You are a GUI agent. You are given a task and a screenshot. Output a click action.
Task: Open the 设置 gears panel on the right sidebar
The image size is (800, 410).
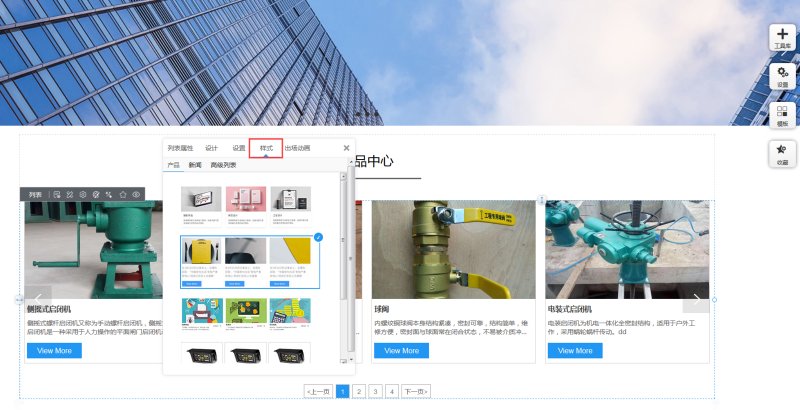[x=782, y=76]
